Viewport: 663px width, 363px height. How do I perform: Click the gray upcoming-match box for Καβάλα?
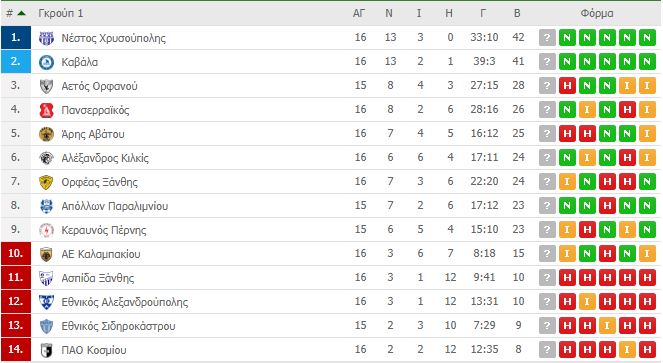pyautogui.click(x=547, y=62)
